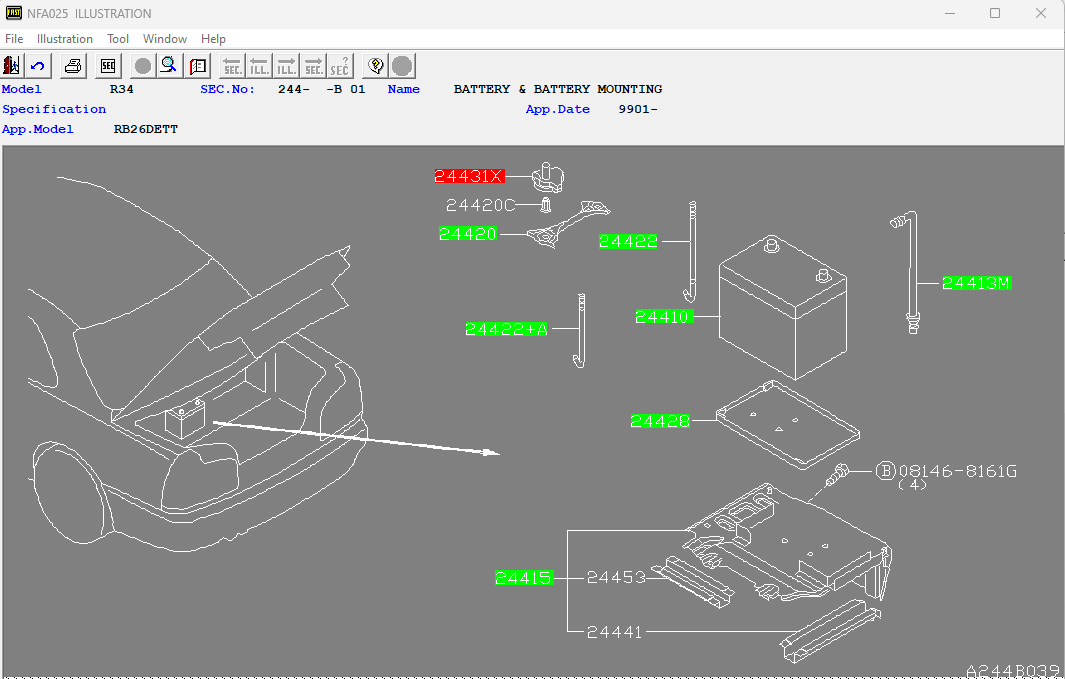The image size is (1065, 679).
Task: Select part label 24413M
Action: click(976, 283)
